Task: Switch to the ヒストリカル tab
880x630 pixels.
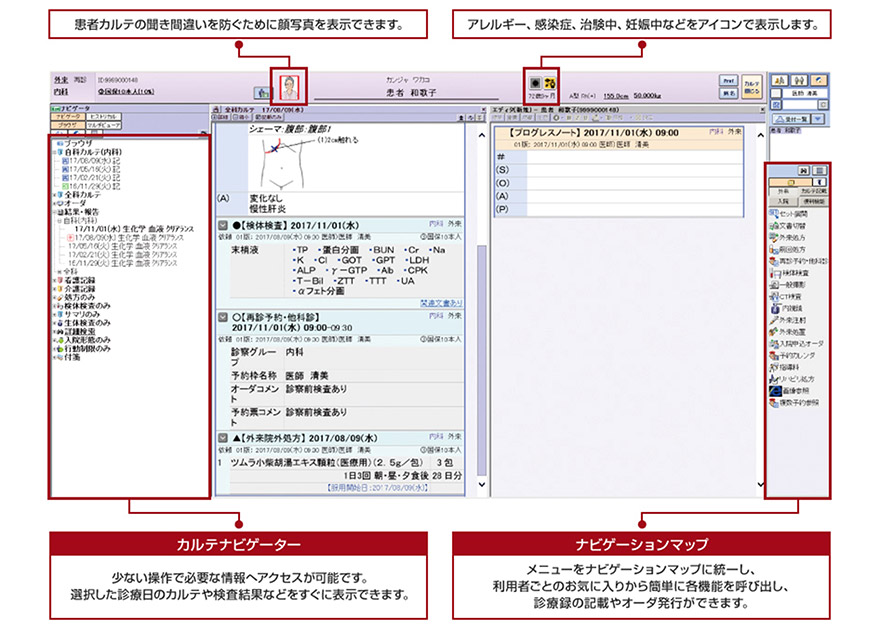Action: 103,117
